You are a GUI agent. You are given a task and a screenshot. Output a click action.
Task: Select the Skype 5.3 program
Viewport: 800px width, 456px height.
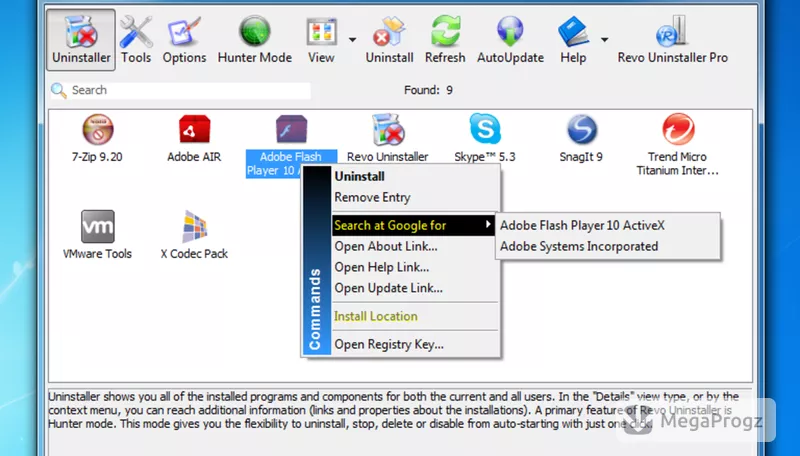[x=485, y=138]
